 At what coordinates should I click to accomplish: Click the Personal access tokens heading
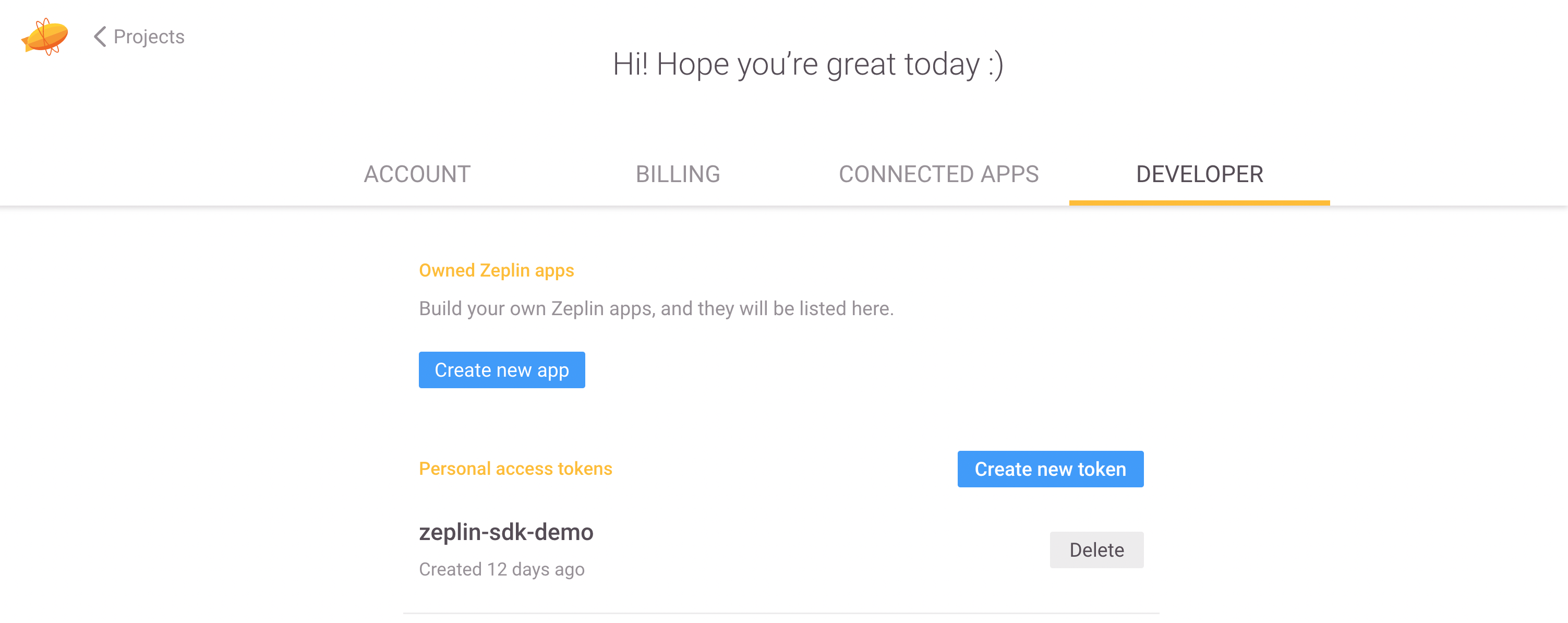[515, 469]
